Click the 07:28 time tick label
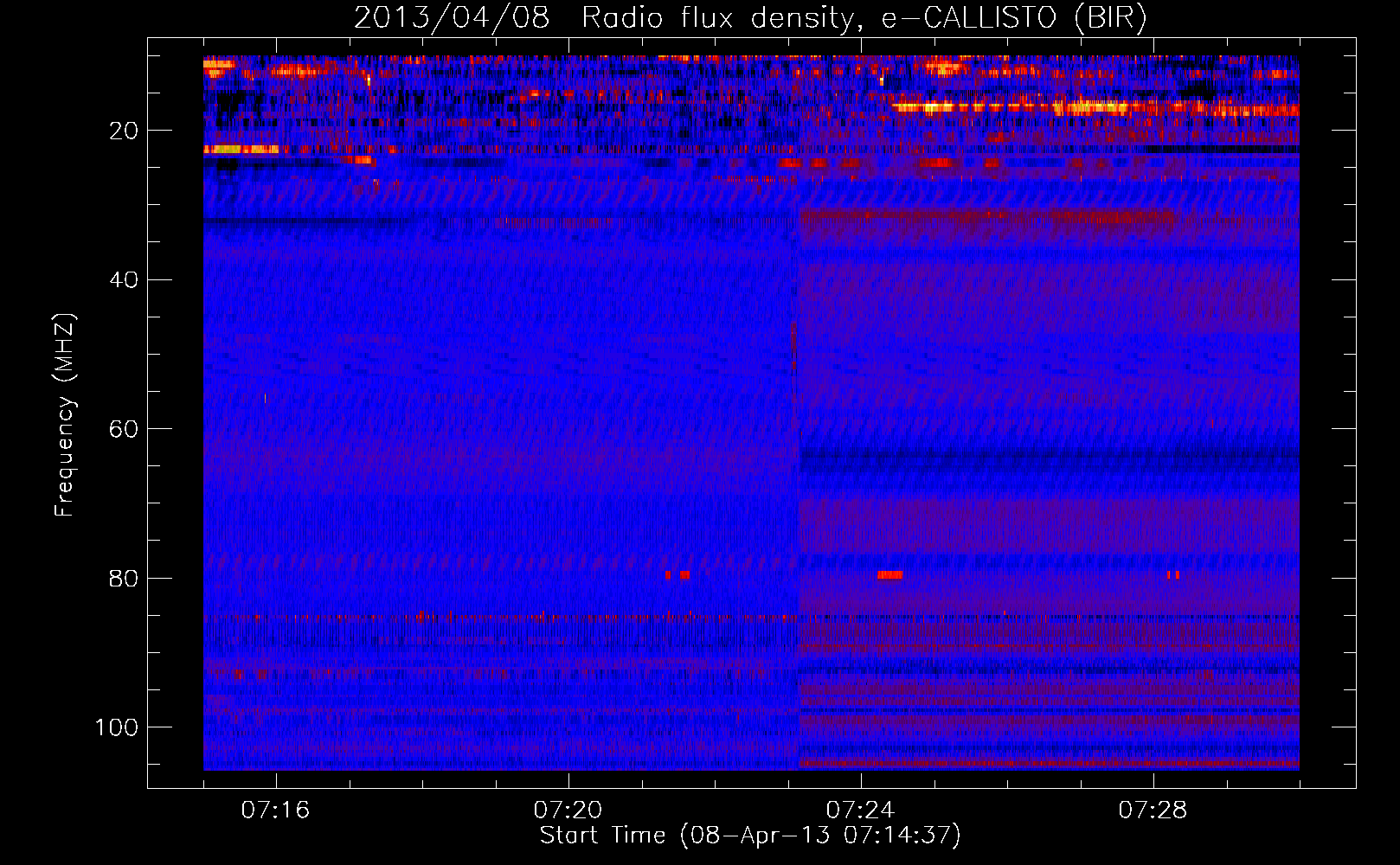1400x865 pixels. point(1153,811)
